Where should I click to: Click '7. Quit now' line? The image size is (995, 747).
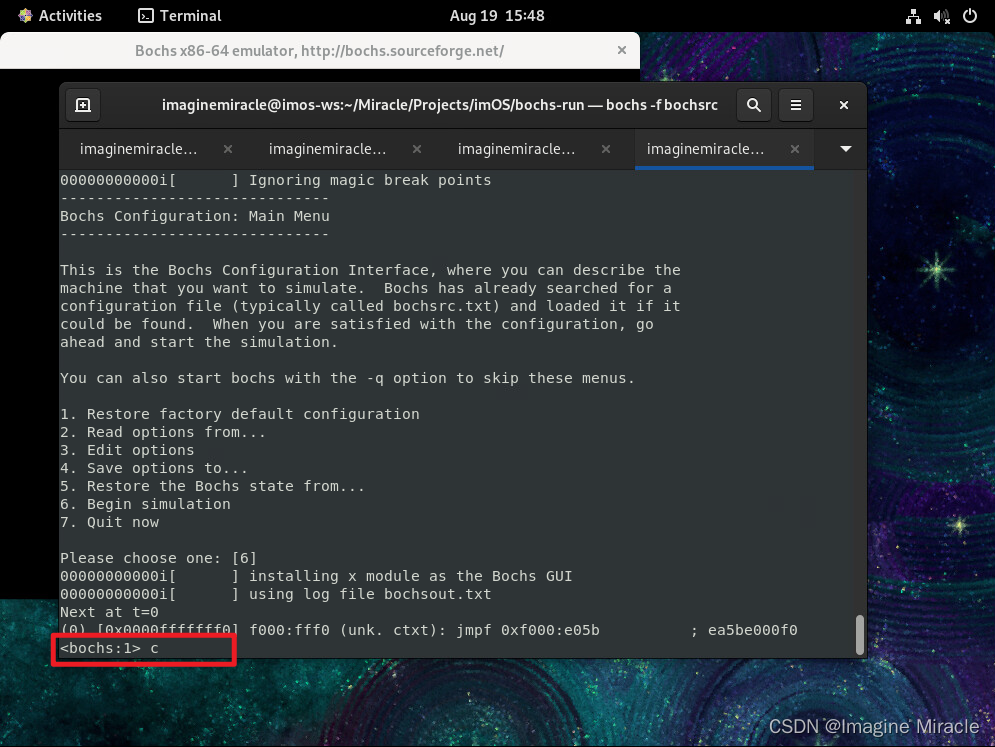[x=109, y=522]
